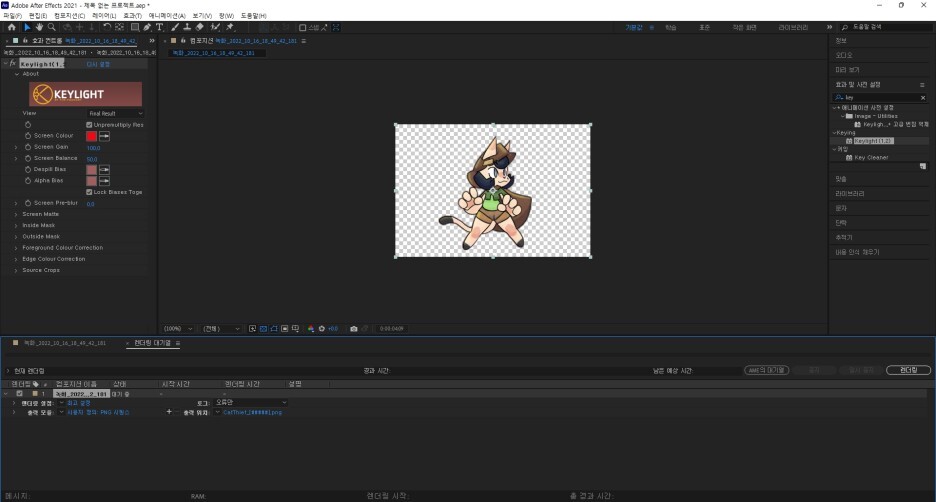Click the Screen Colour stopwatch icon
The width and height of the screenshot is (936, 502).
pyautogui.click(x=28, y=136)
